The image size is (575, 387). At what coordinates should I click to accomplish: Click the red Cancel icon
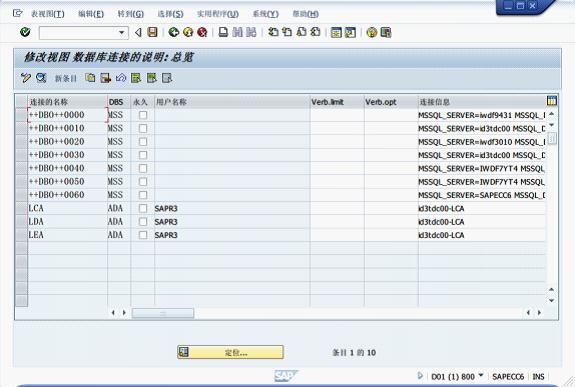(202, 32)
